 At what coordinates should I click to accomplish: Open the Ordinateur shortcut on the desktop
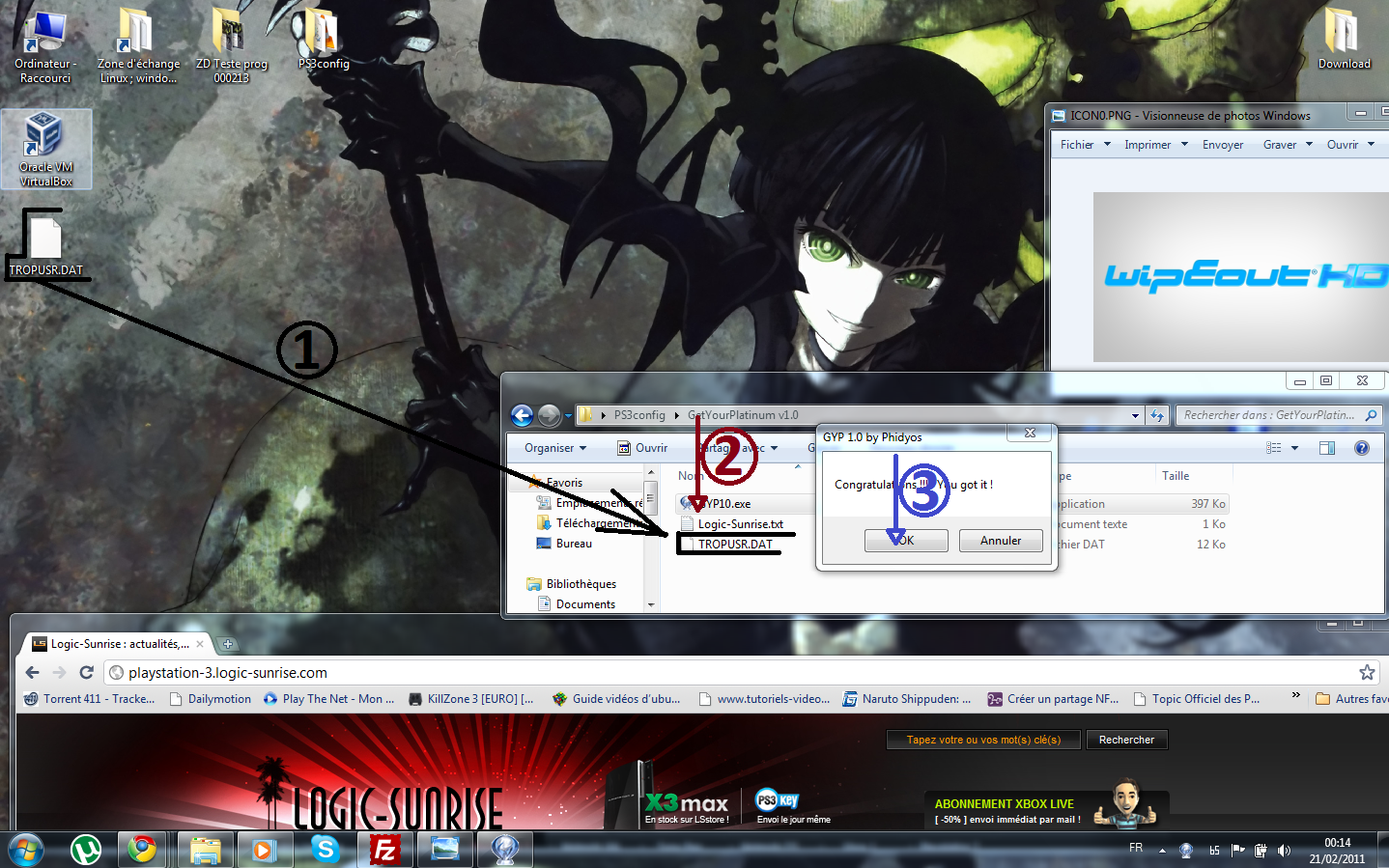coord(44,46)
